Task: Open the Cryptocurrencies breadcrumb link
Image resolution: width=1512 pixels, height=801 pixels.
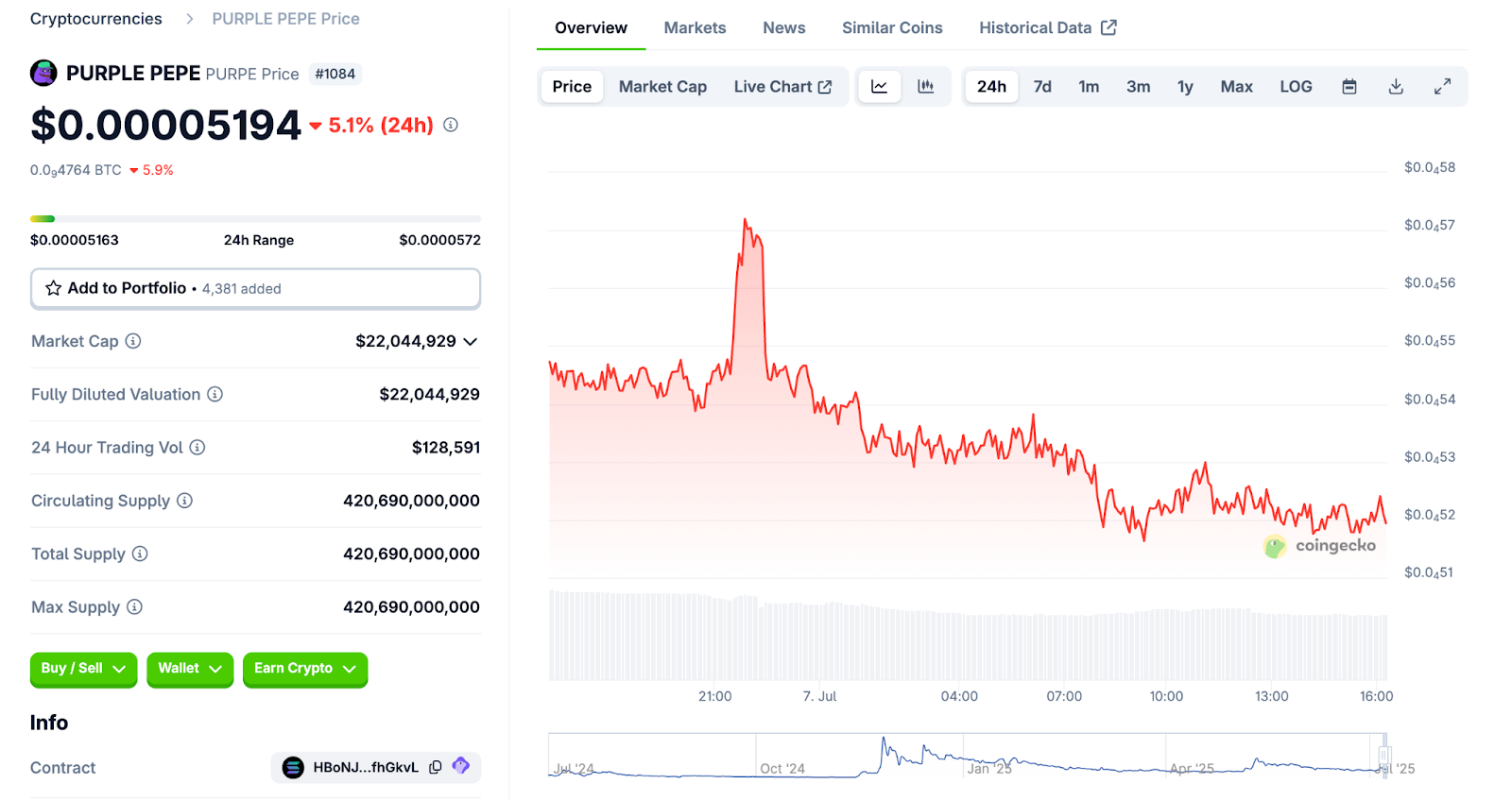Action: pos(96,19)
